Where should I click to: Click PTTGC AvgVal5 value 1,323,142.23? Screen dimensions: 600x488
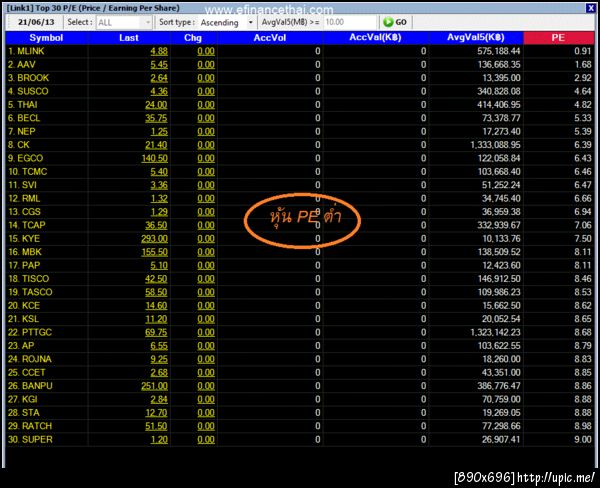point(495,333)
